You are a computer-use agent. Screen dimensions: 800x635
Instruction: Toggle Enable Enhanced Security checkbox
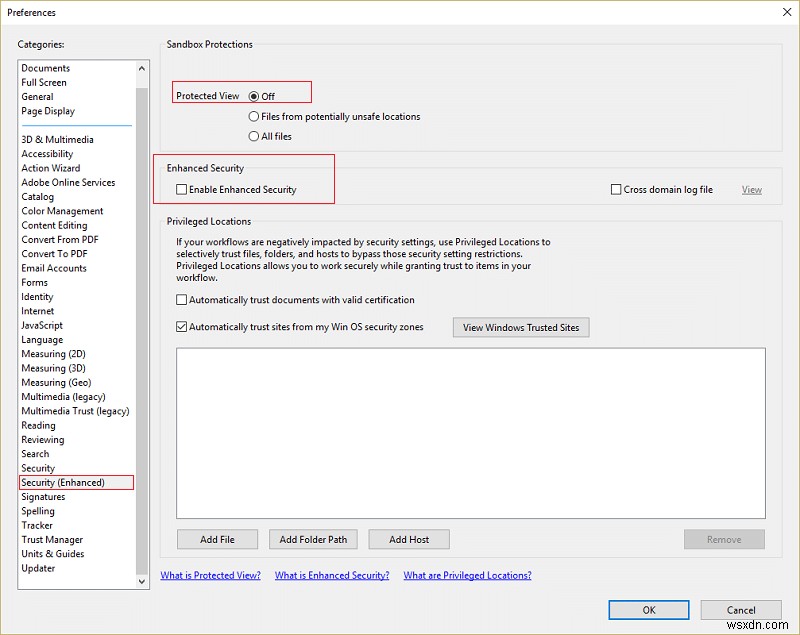tap(181, 189)
